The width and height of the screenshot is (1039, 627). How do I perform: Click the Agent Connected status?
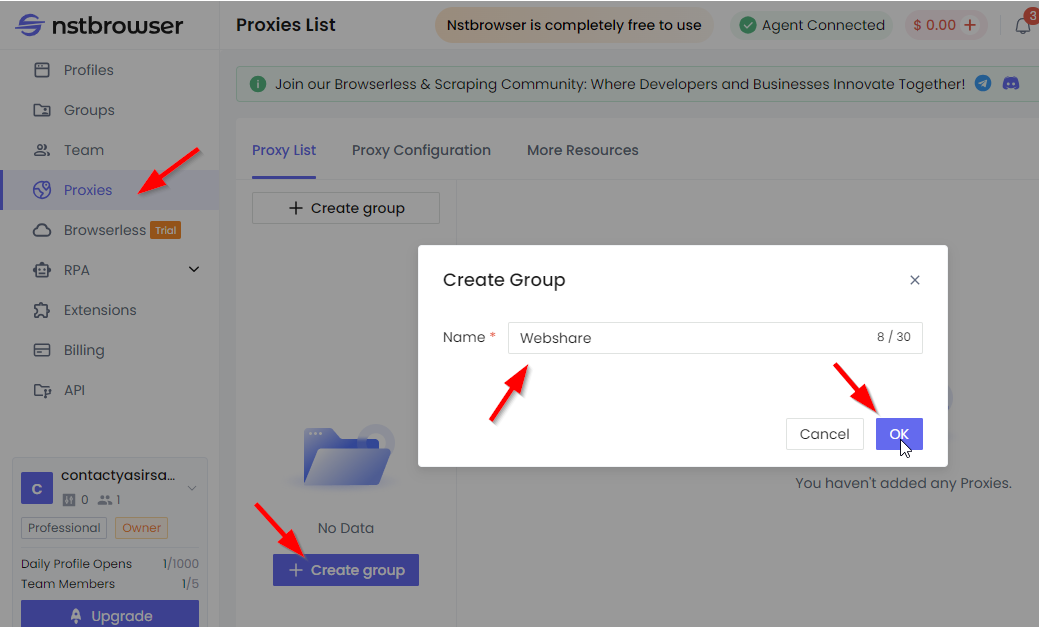pyautogui.click(x=812, y=25)
